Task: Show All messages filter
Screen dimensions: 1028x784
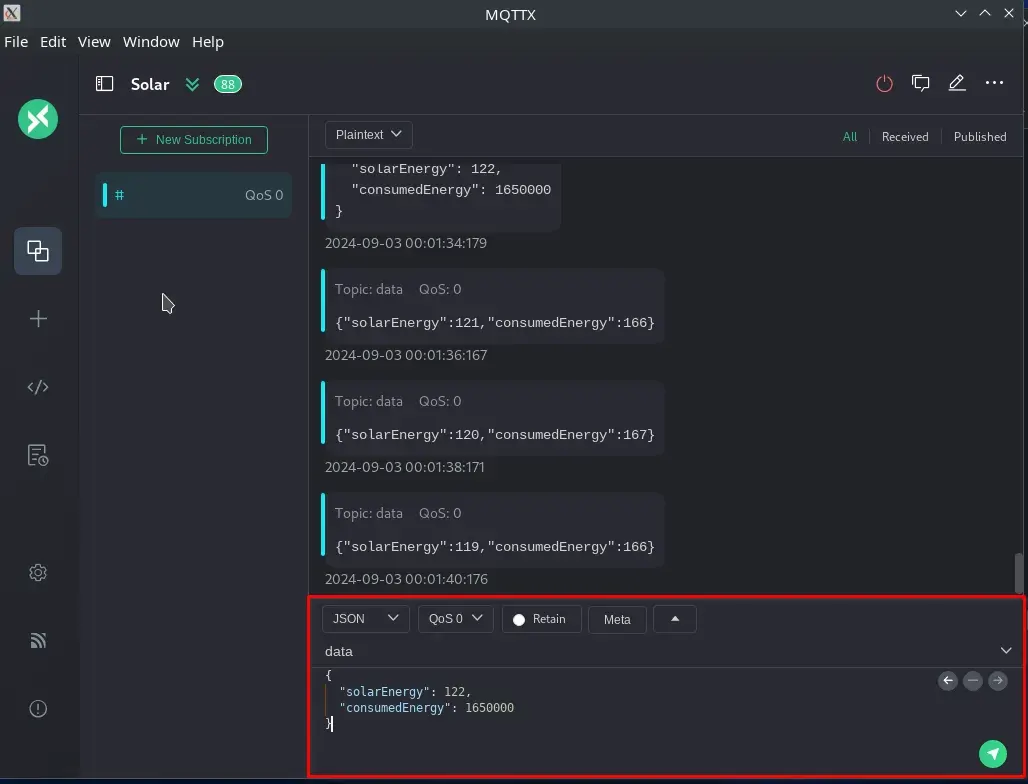Action: [x=850, y=137]
